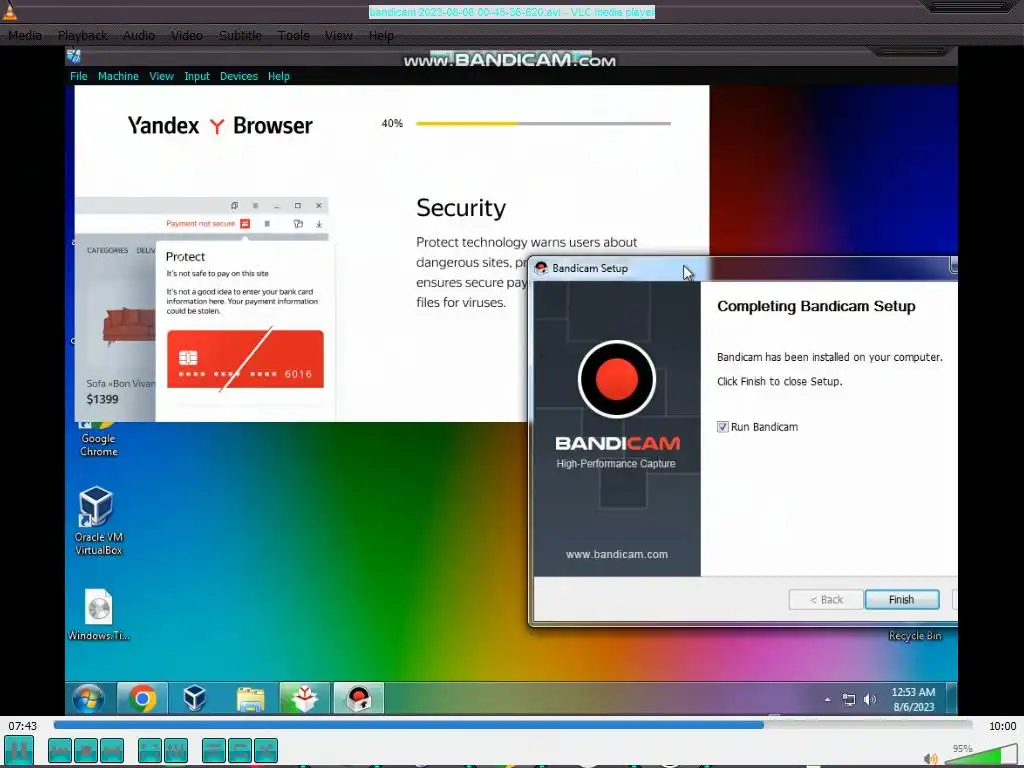
Task: Click the Bandicam Setup title bar icon
Action: coord(541,268)
